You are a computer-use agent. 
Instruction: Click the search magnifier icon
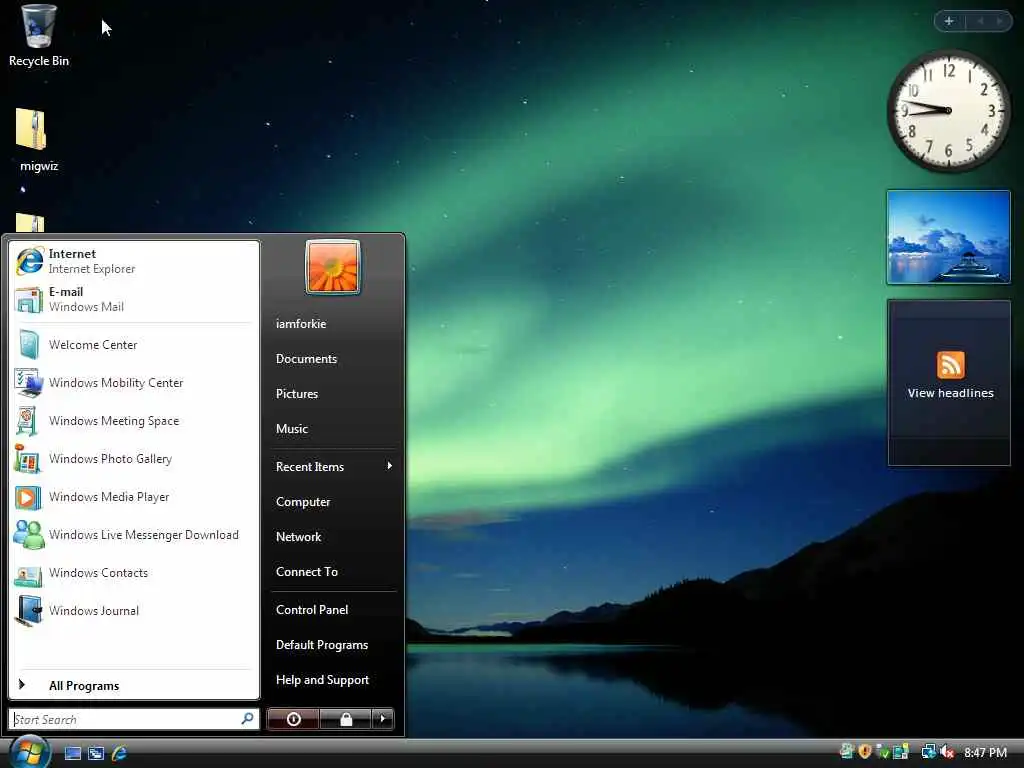click(x=248, y=719)
